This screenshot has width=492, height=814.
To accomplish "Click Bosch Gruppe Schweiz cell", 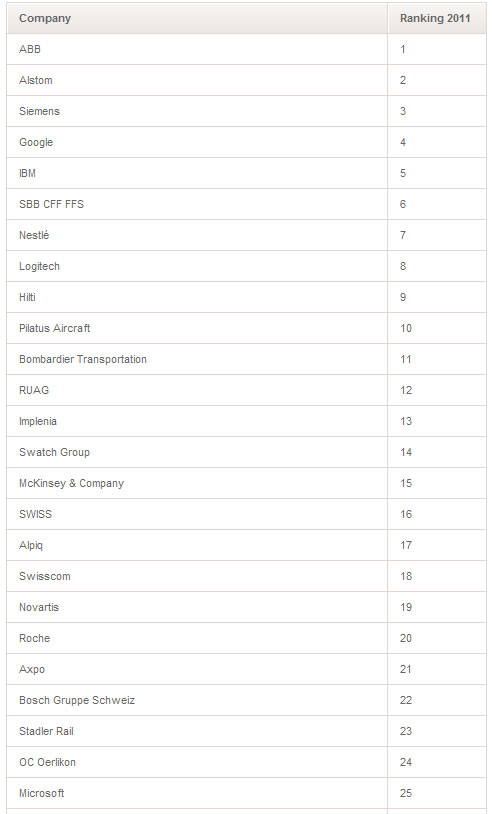I will (197, 700).
